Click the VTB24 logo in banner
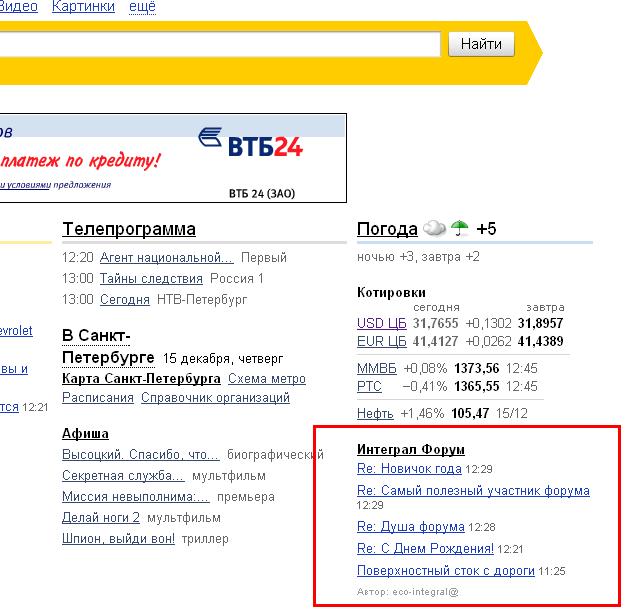 (250, 146)
